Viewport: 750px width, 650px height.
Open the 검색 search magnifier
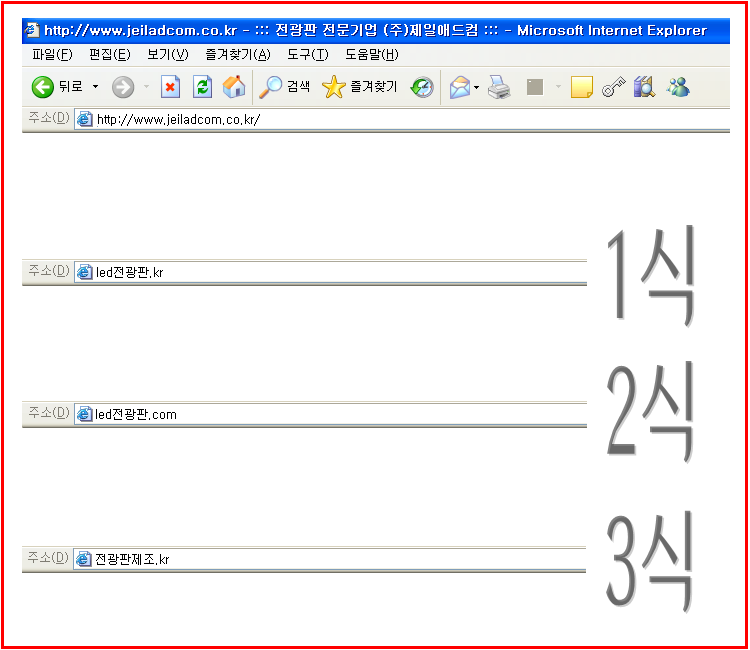(x=285, y=87)
